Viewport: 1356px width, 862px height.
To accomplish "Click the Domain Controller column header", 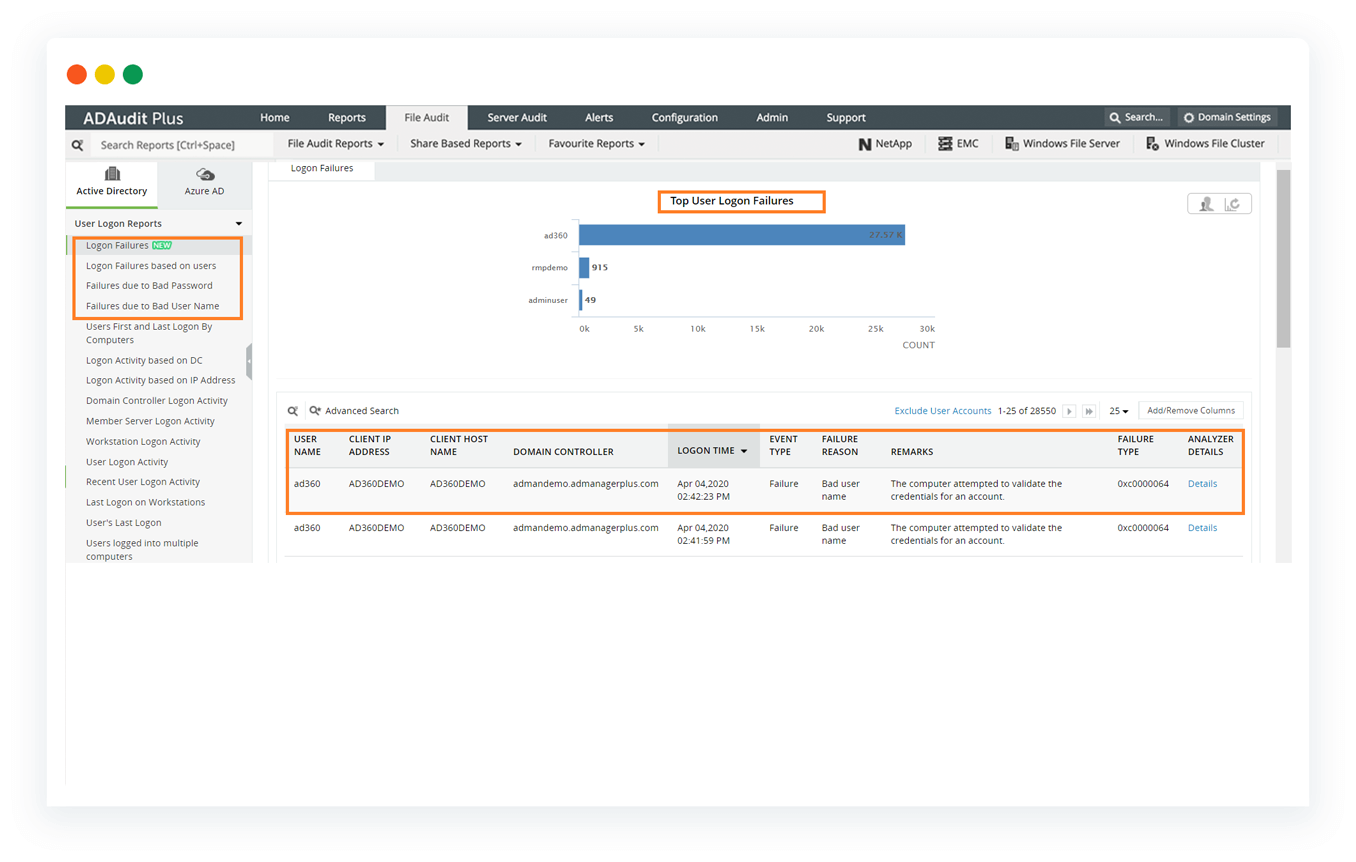I will click(x=563, y=452).
